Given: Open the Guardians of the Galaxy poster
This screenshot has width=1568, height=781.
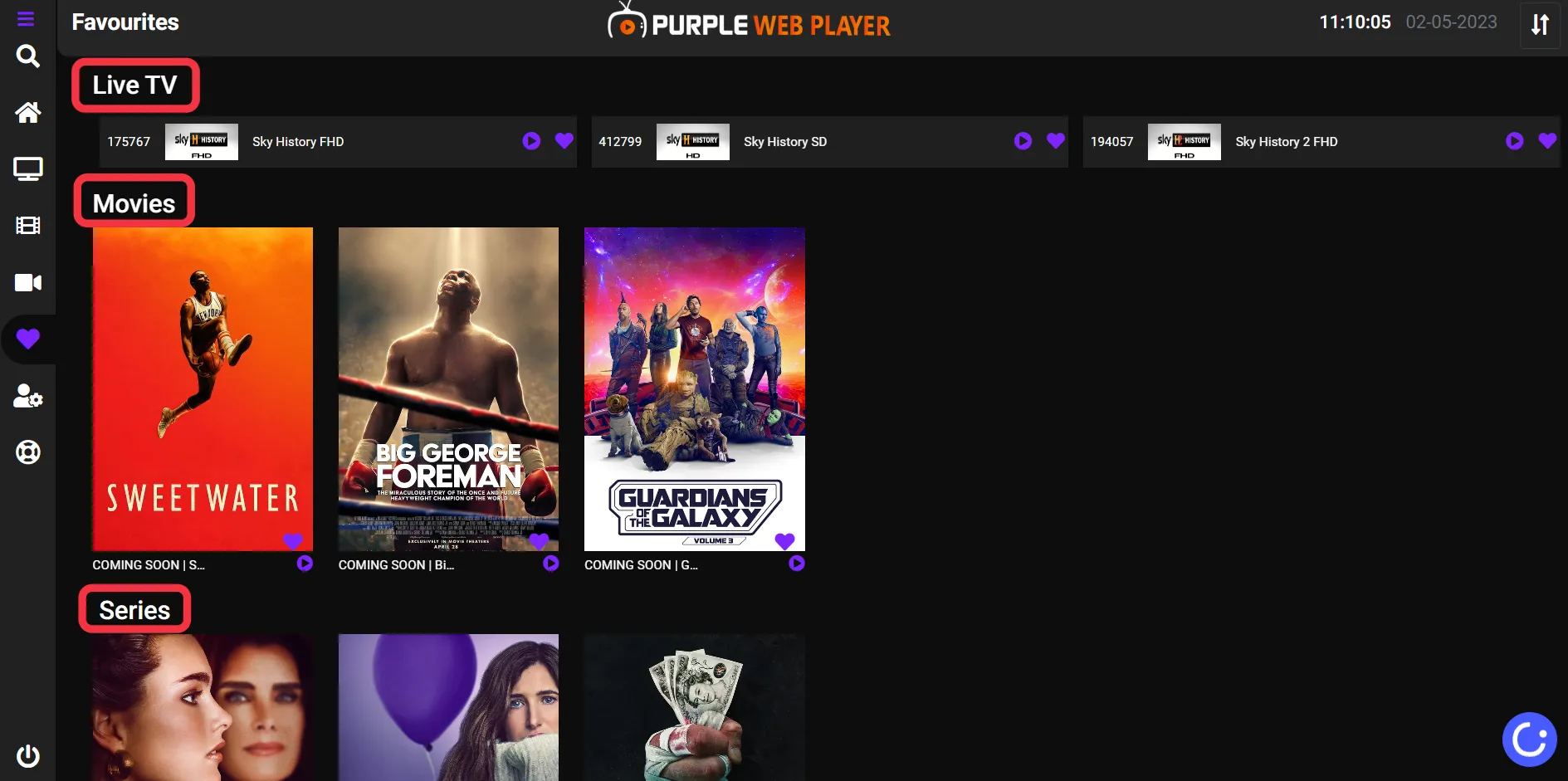Looking at the screenshot, I should pos(695,388).
